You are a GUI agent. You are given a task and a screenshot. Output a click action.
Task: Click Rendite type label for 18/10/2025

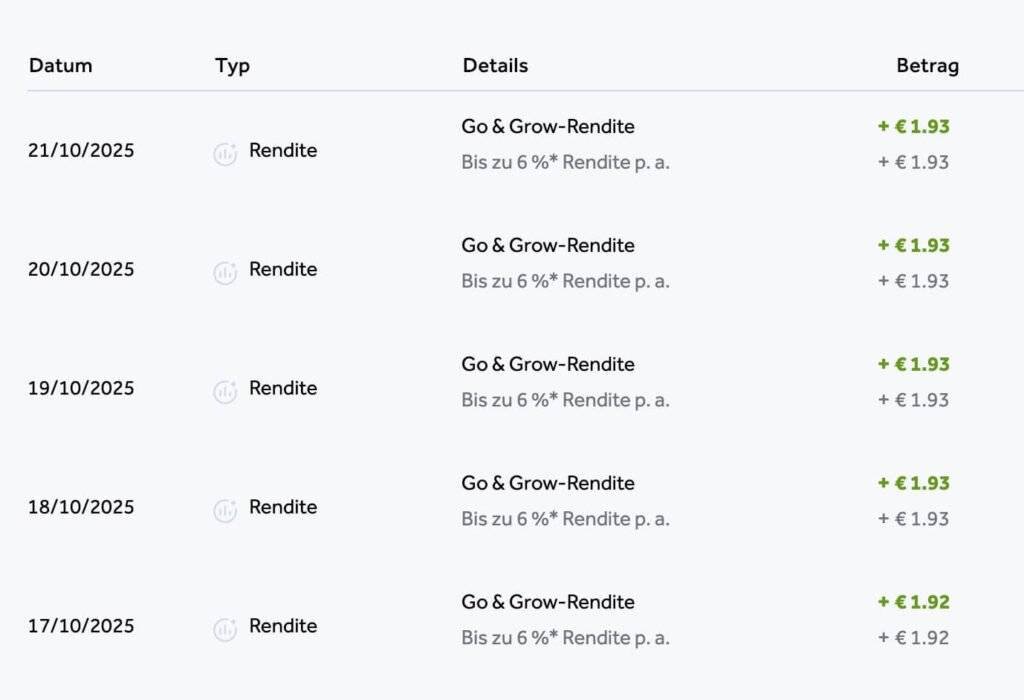click(x=283, y=508)
